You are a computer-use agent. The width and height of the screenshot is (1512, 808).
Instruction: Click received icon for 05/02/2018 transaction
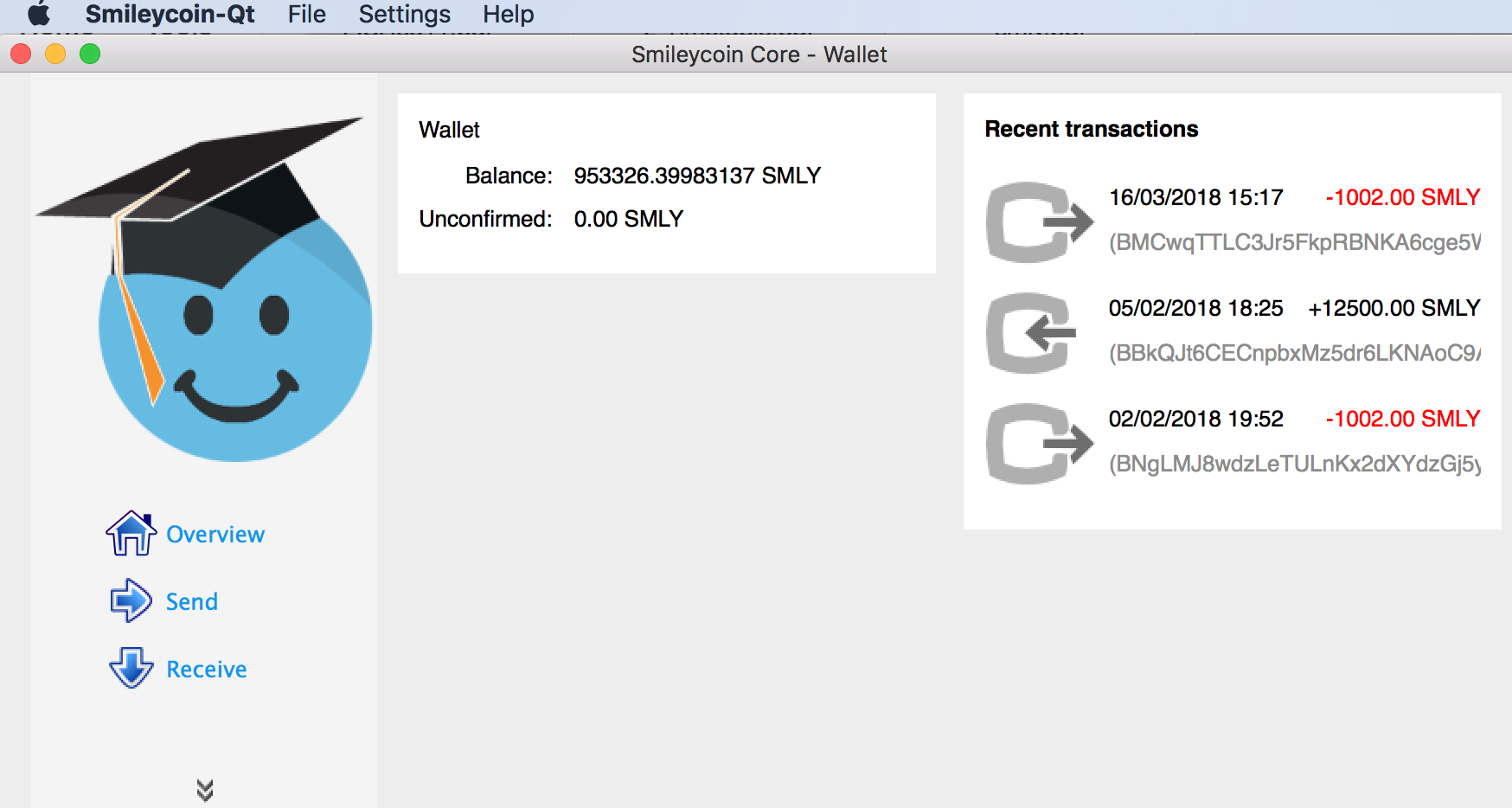[x=1033, y=333]
